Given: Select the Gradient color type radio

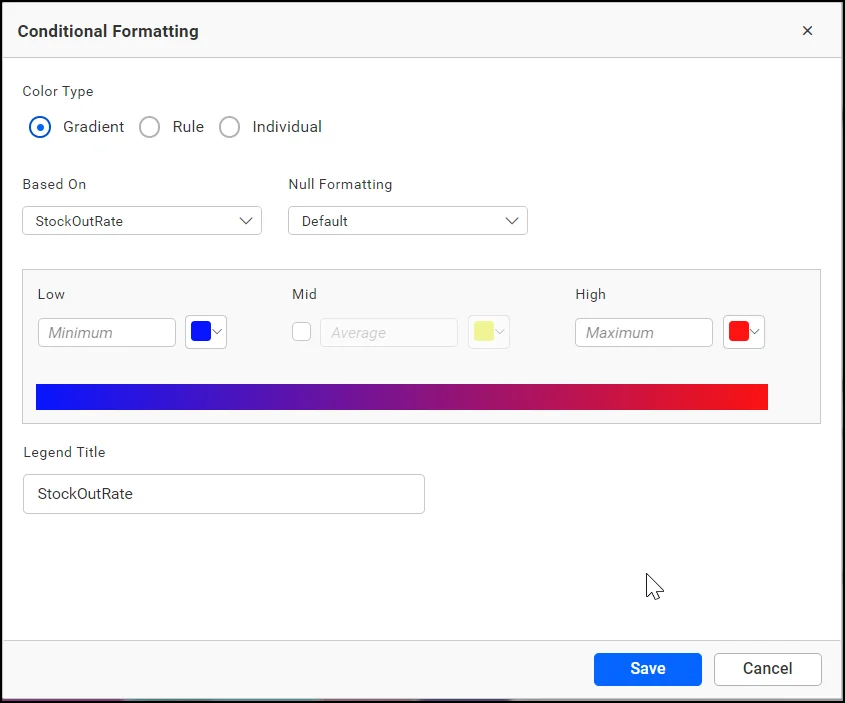Looking at the screenshot, I should point(40,127).
